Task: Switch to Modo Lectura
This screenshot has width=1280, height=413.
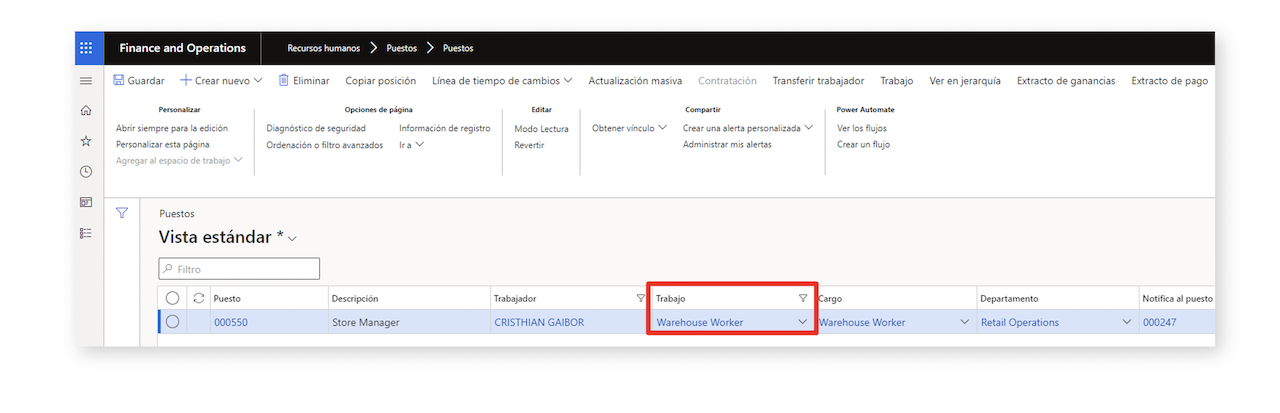Action: pyautogui.click(x=541, y=128)
